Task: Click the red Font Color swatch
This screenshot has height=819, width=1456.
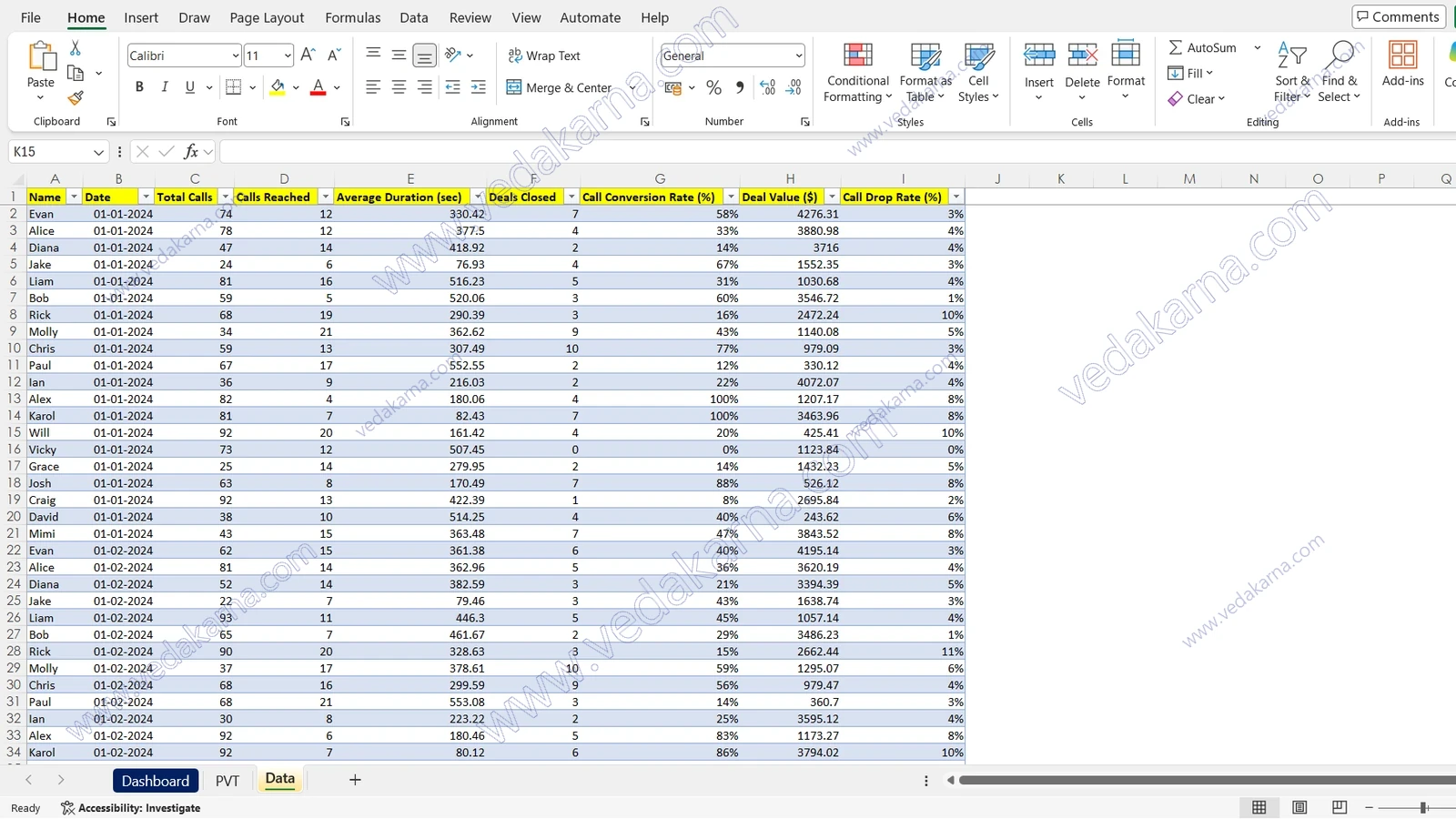Action: (x=318, y=87)
